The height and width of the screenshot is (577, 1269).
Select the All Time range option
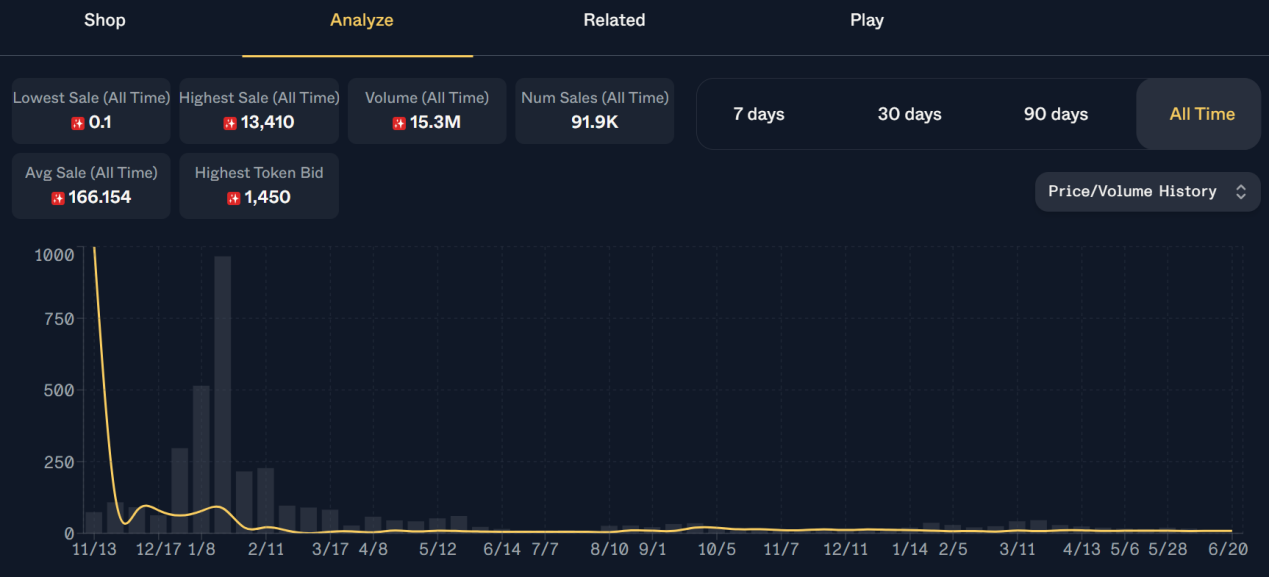click(x=1201, y=114)
